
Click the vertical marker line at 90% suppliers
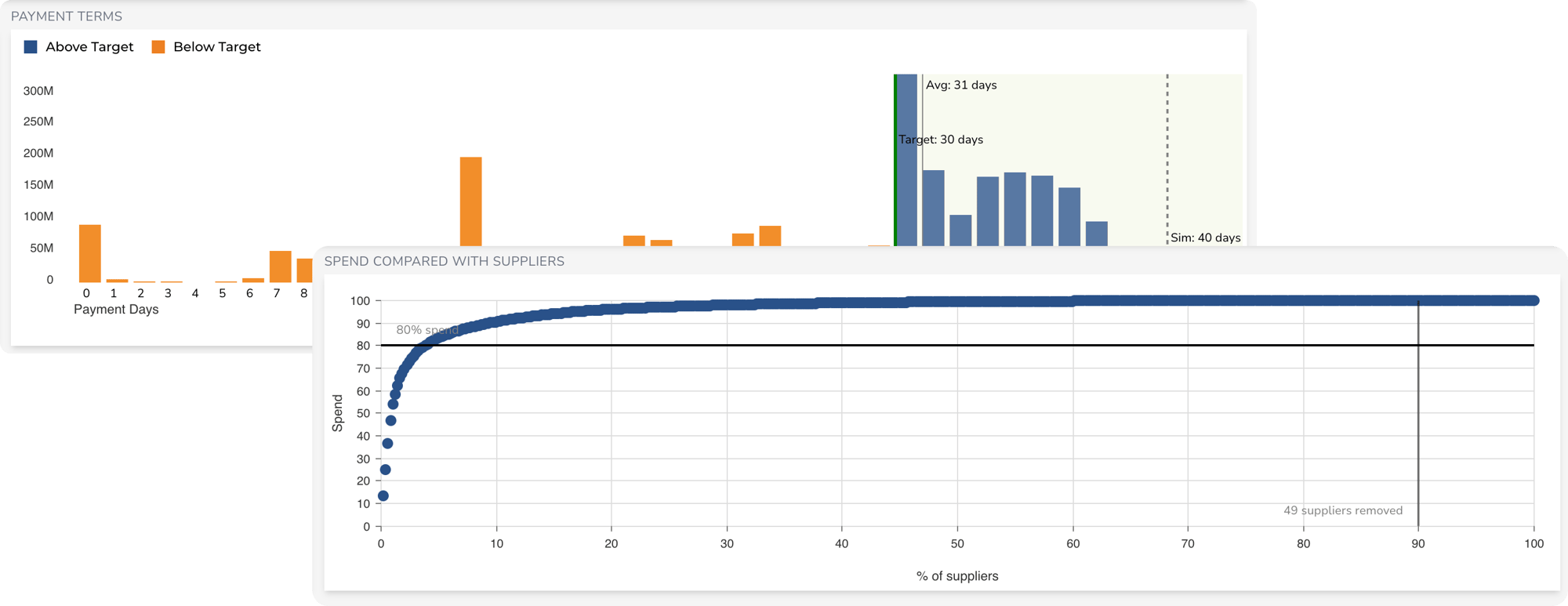pos(1418,413)
